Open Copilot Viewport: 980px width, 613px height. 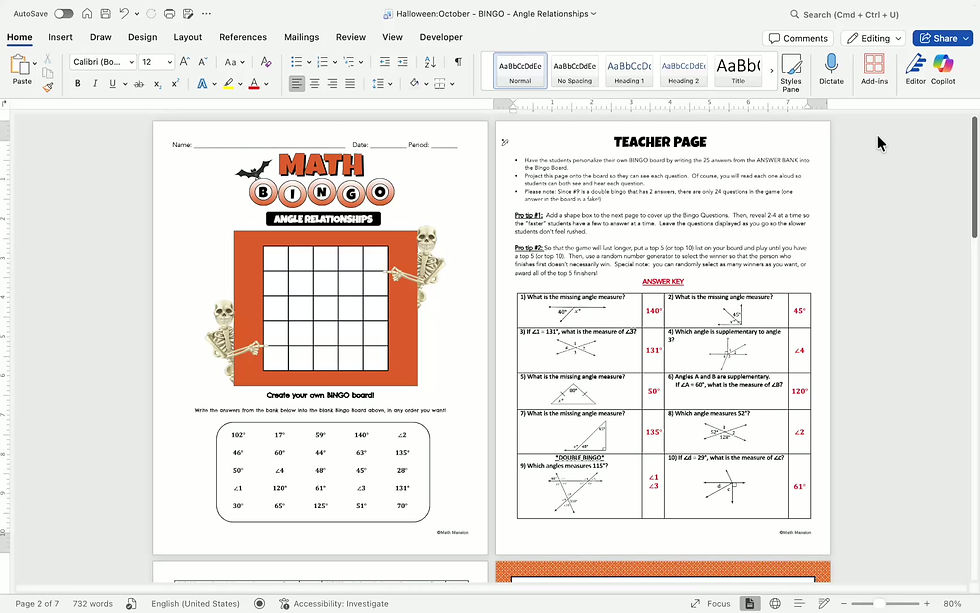point(942,69)
